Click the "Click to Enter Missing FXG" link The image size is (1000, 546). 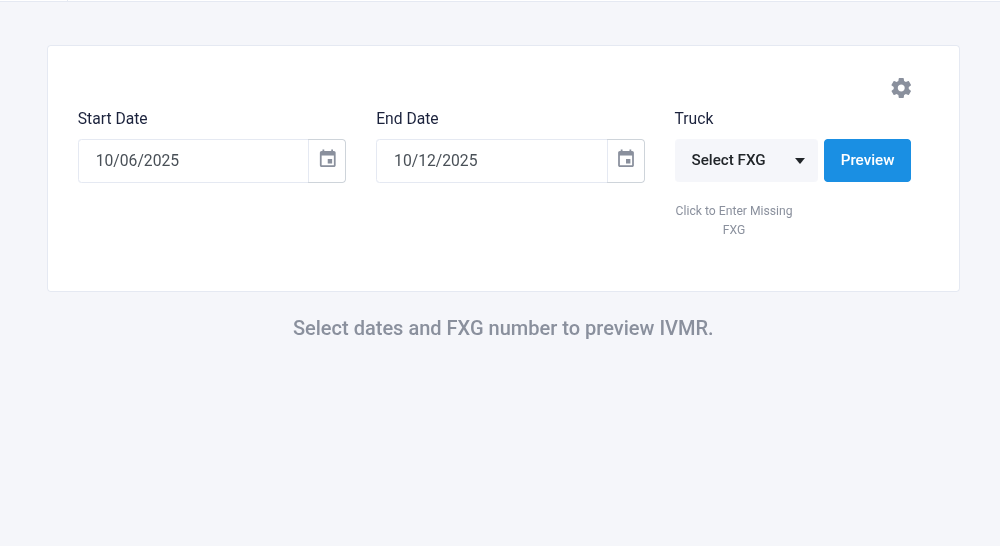click(734, 220)
